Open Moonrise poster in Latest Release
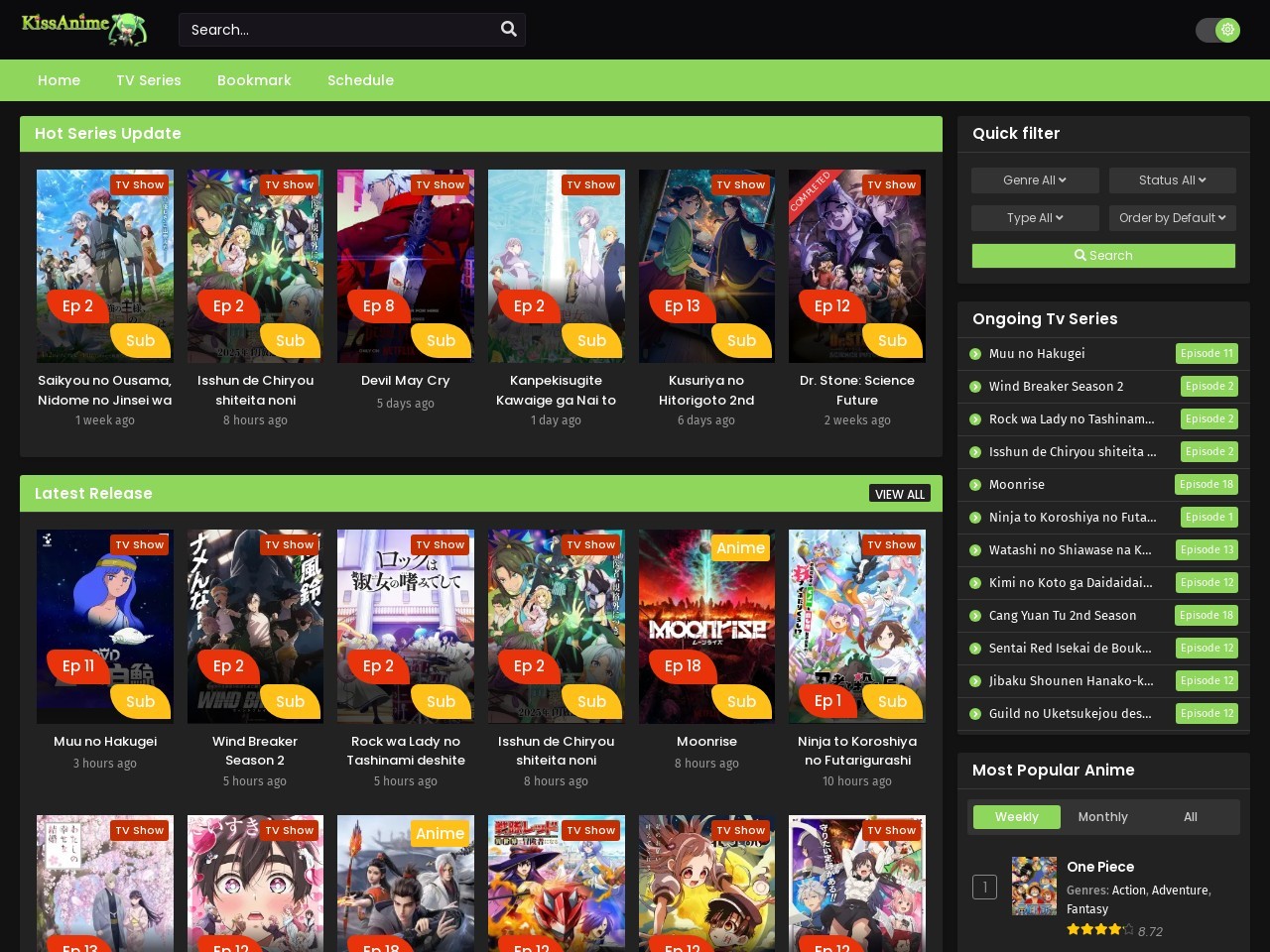Image resolution: width=1270 pixels, height=952 pixels. [706, 626]
